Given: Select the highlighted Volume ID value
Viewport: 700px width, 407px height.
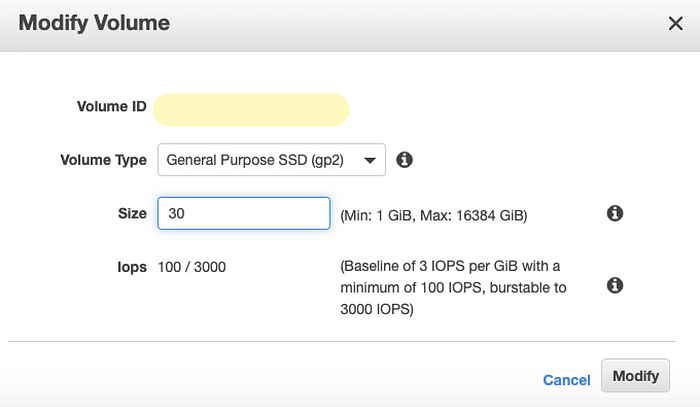Looking at the screenshot, I should point(251,110).
